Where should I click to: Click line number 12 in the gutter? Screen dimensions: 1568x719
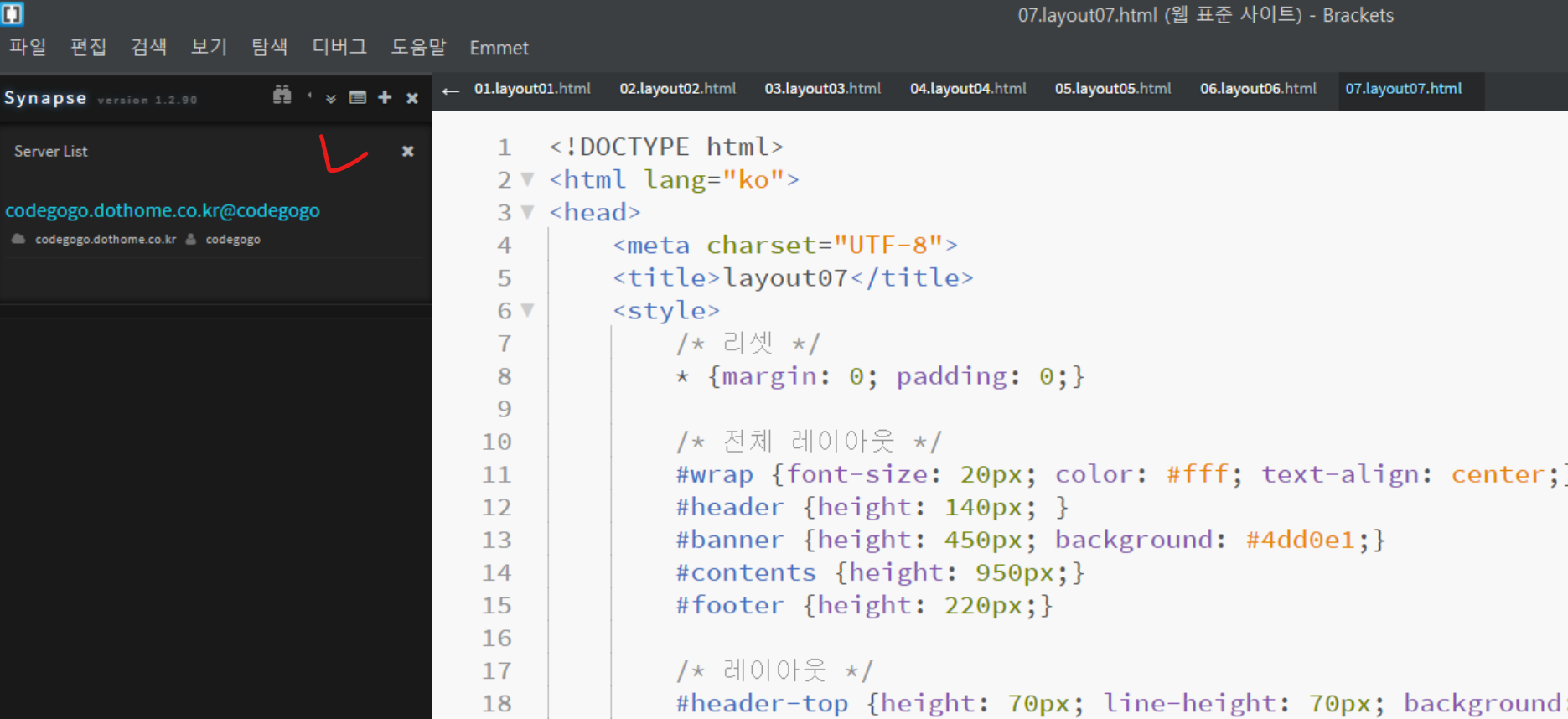496,507
